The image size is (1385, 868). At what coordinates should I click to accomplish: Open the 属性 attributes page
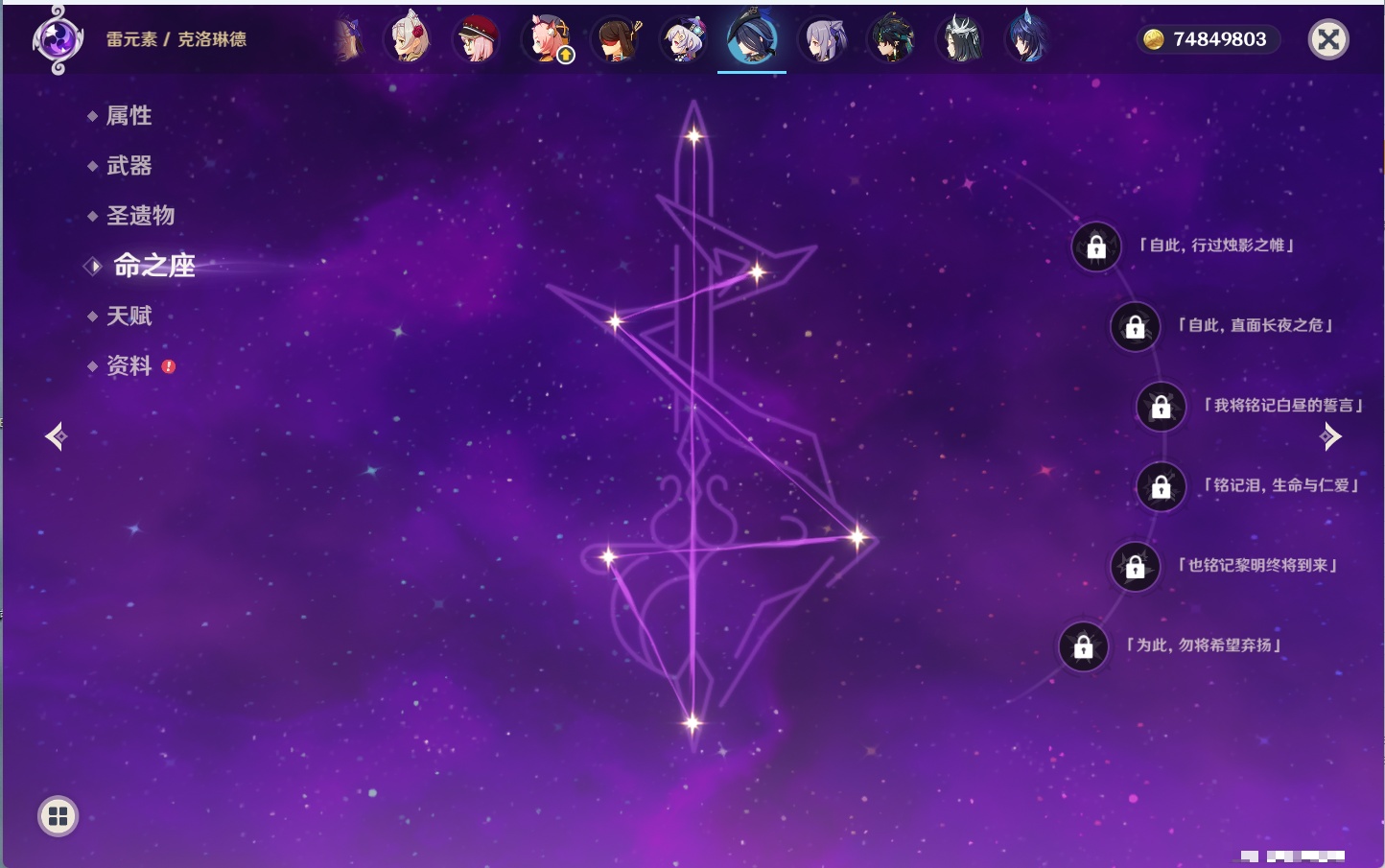point(129,116)
